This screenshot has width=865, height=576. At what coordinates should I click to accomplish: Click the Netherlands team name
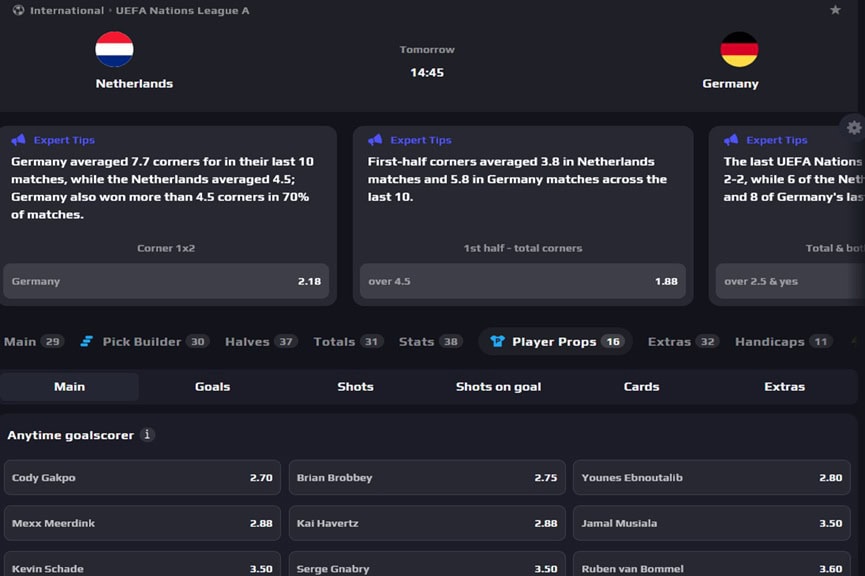click(134, 83)
